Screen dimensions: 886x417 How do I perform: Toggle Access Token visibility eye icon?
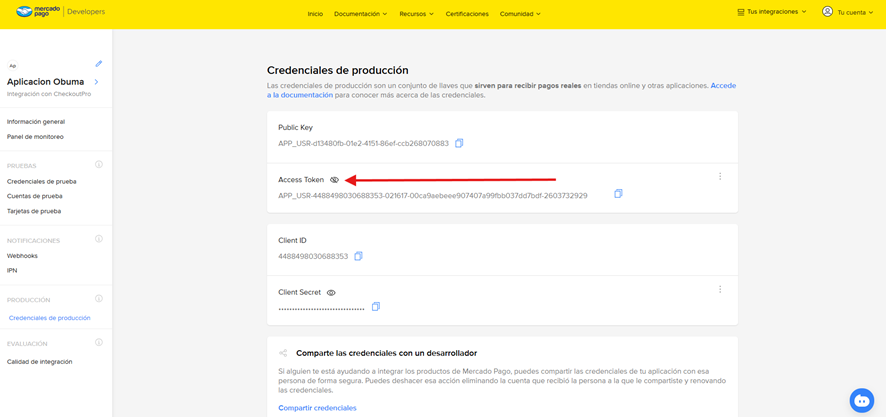pos(334,180)
